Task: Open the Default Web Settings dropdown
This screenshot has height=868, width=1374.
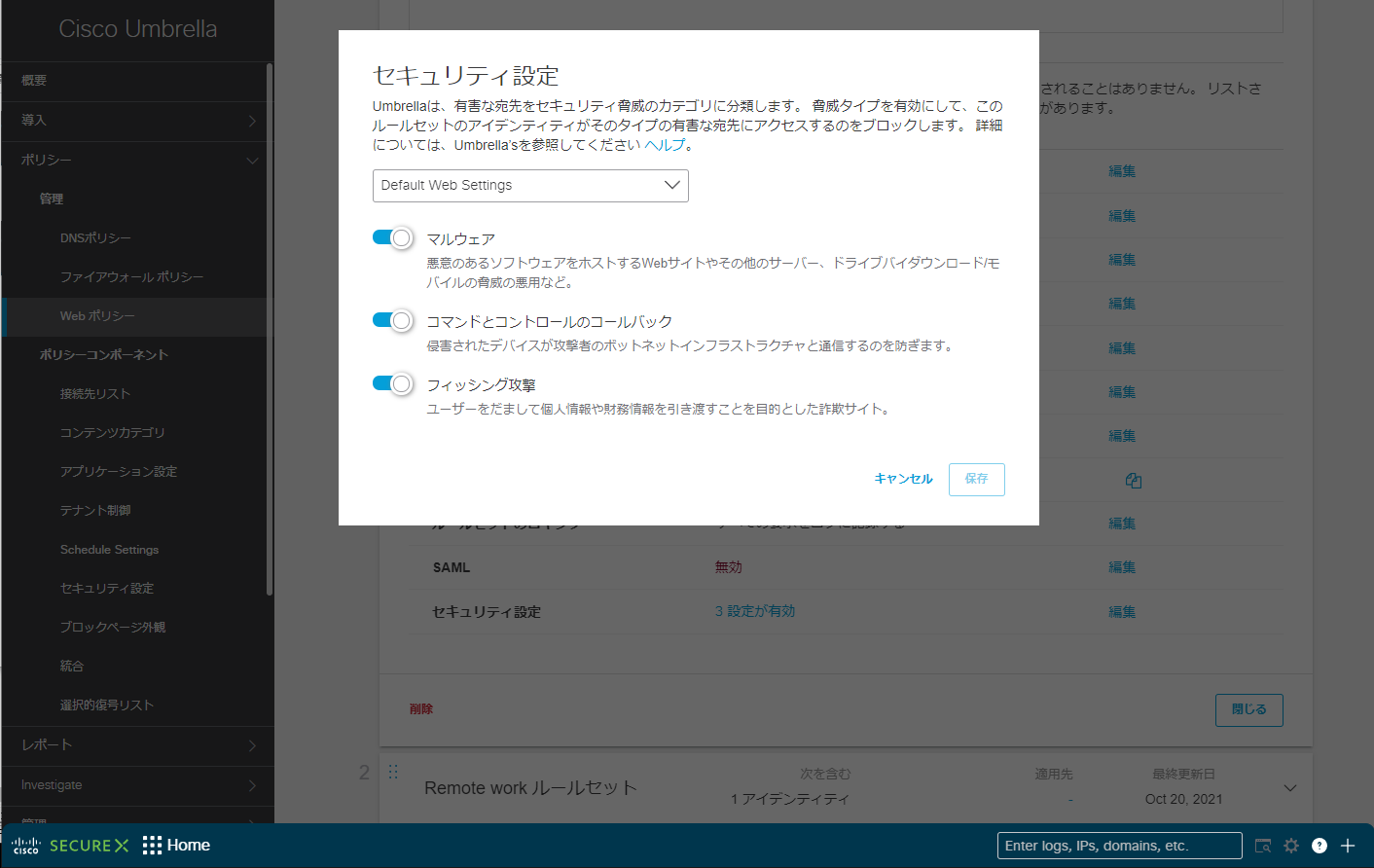Action: coord(530,186)
